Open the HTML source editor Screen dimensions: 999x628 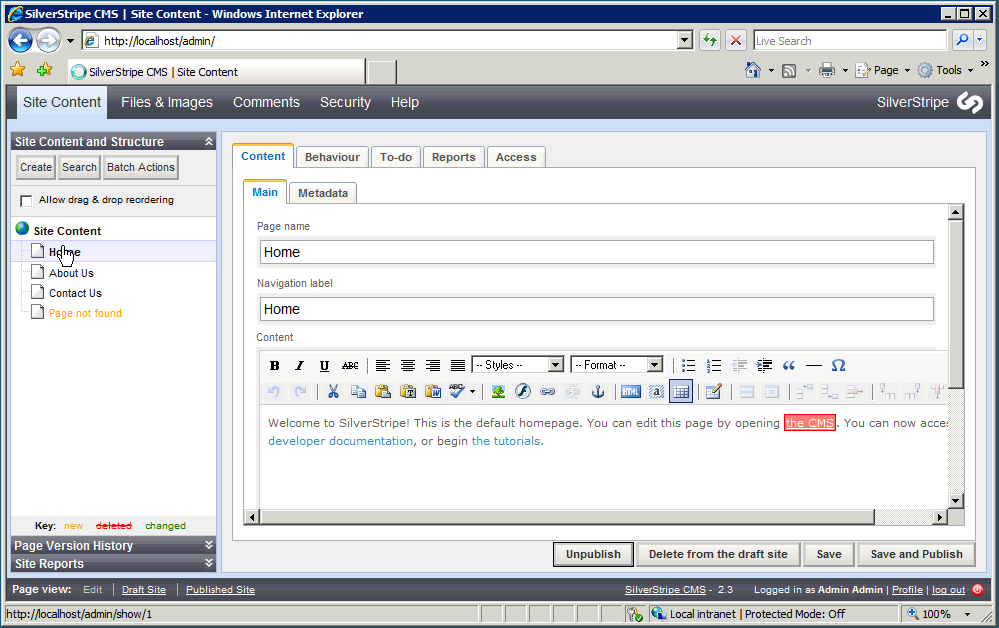click(x=631, y=392)
